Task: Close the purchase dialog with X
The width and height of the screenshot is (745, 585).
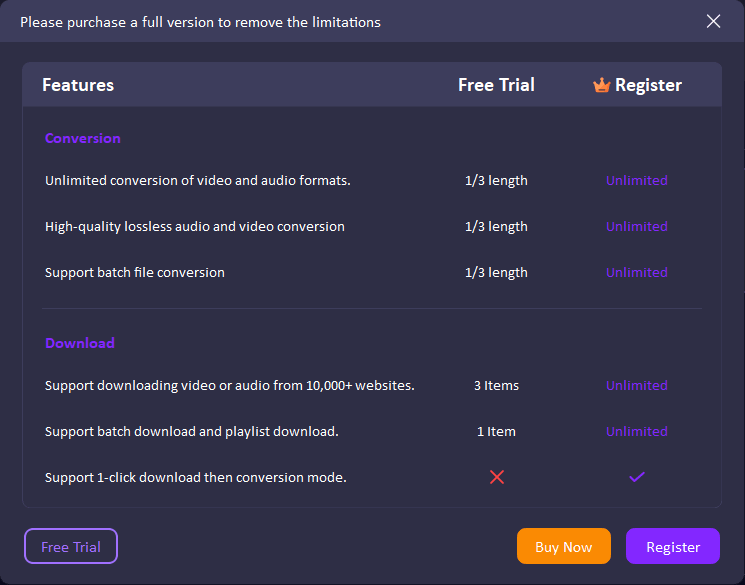Action: [x=713, y=21]
